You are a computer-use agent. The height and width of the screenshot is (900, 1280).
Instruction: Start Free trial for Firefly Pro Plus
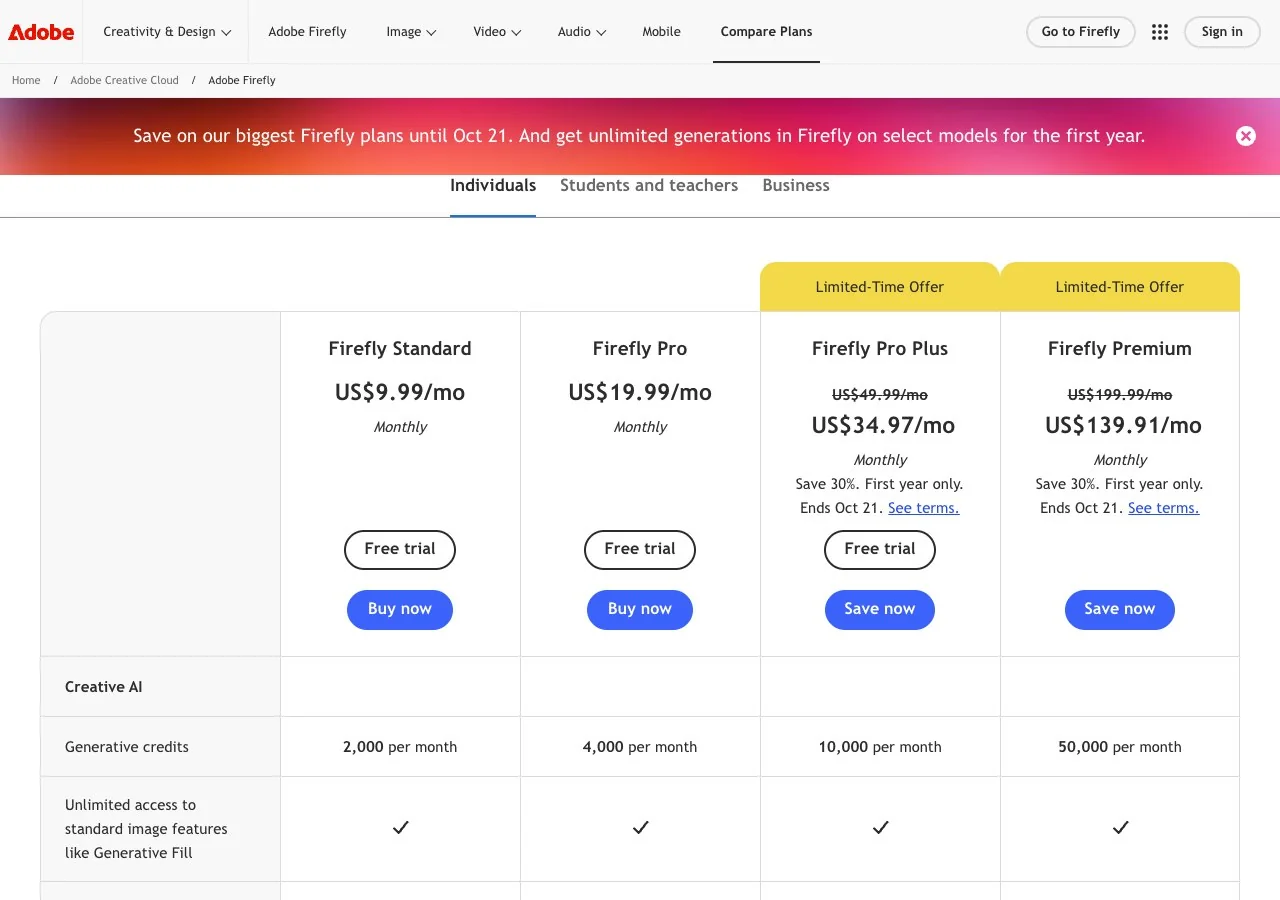pyautogui.click(x=880, y=549)
